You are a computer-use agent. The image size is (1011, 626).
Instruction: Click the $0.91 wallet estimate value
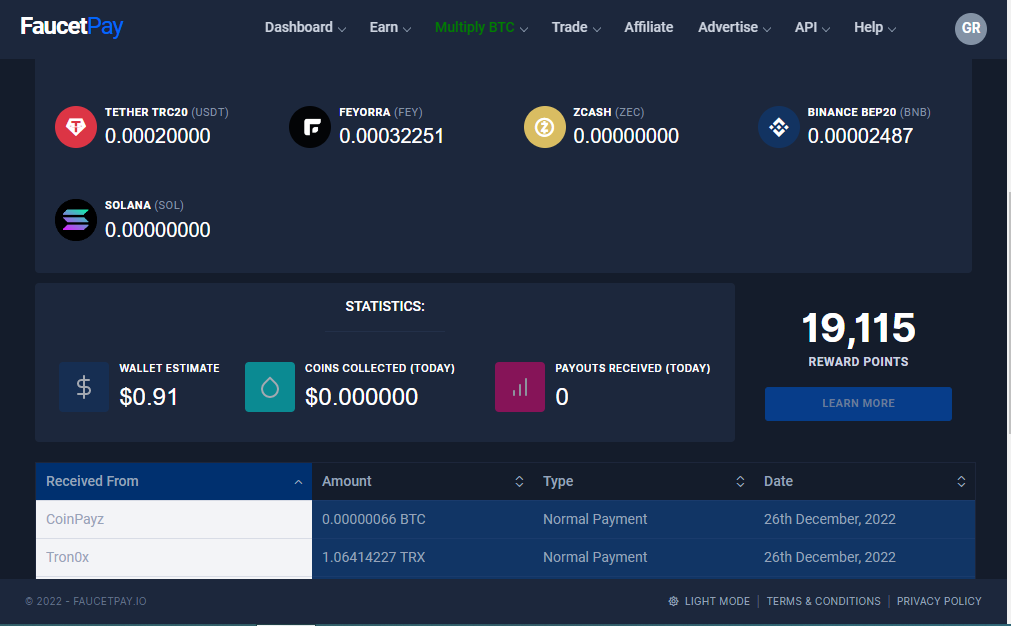(148, 397)
